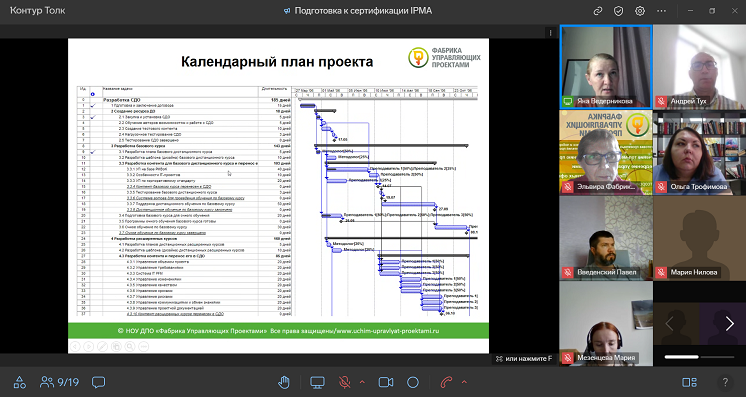Screen dimensions: 746x397
Task: Expand microphone device options chevron
Action: click(362, 382)
